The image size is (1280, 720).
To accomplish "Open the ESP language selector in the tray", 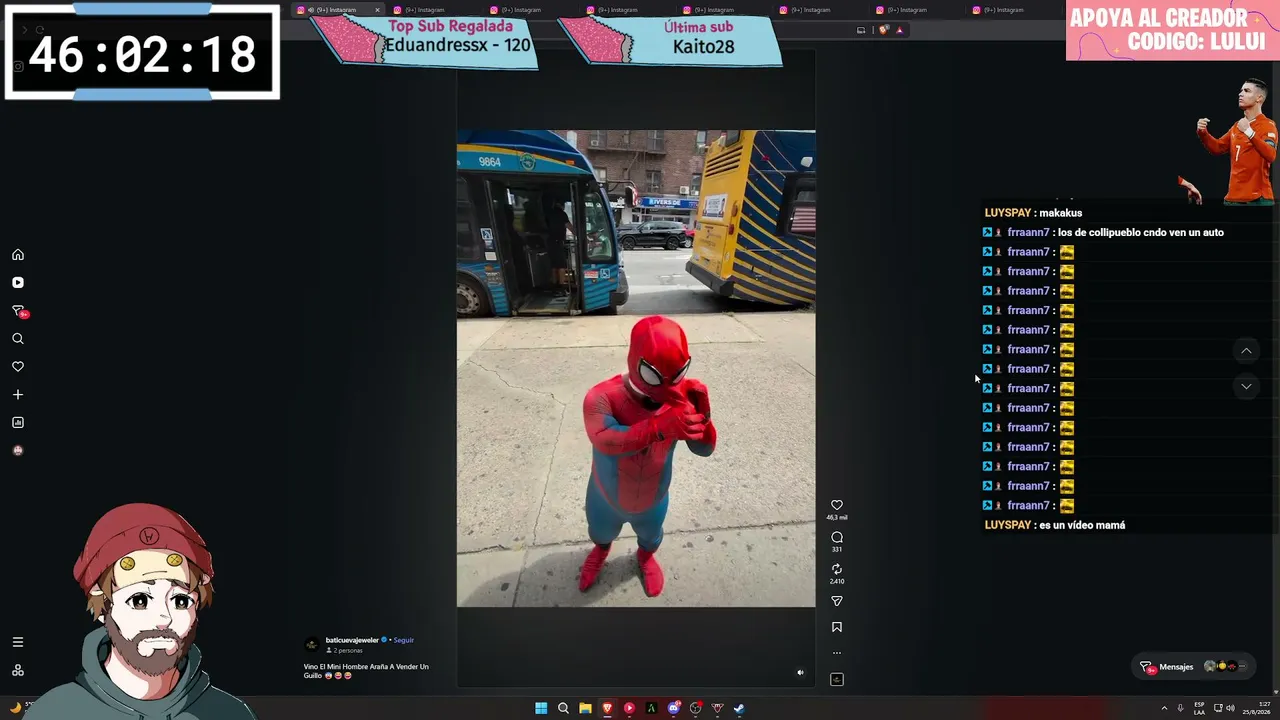I will coord(1199,708).
